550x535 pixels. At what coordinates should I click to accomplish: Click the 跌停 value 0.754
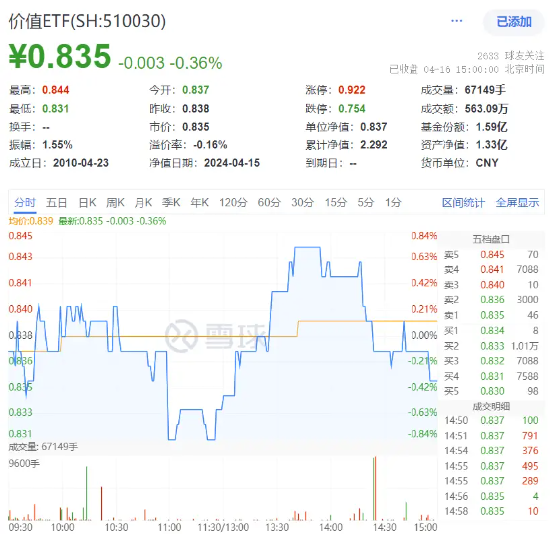pyautogui.click(x=351, y=109)
